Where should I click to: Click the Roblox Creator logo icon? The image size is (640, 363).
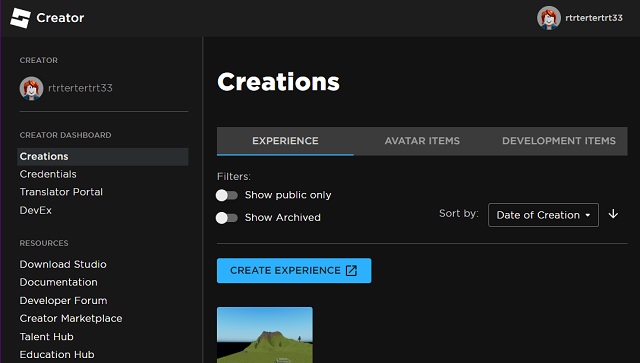20,18
